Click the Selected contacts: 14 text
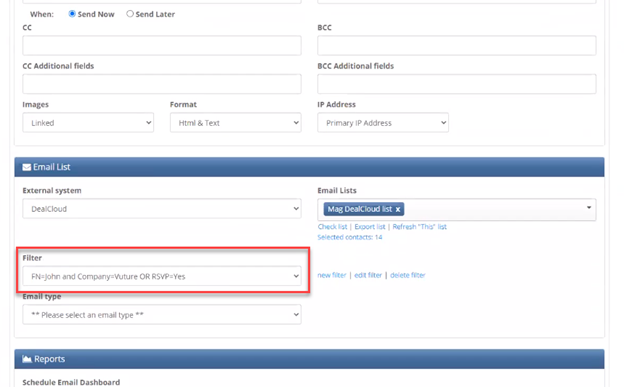Screen dimensions: 624x387 pos(349,237)
